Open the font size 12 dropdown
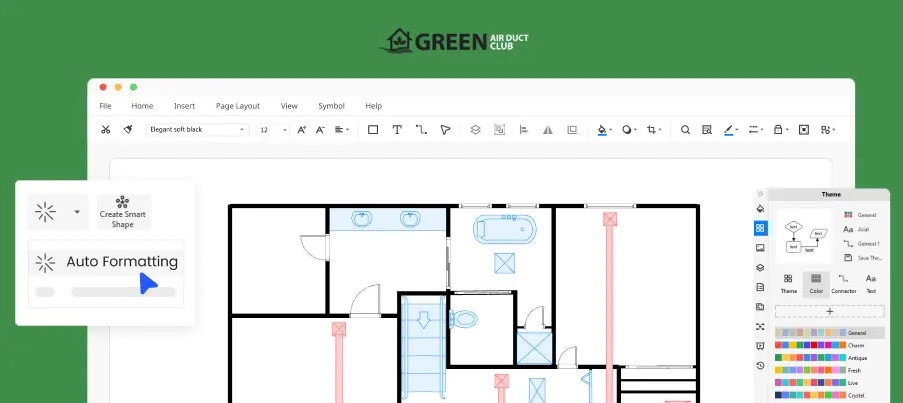Image resolution: width=903 pixels, height=403 pixels. tap(273, 130)
